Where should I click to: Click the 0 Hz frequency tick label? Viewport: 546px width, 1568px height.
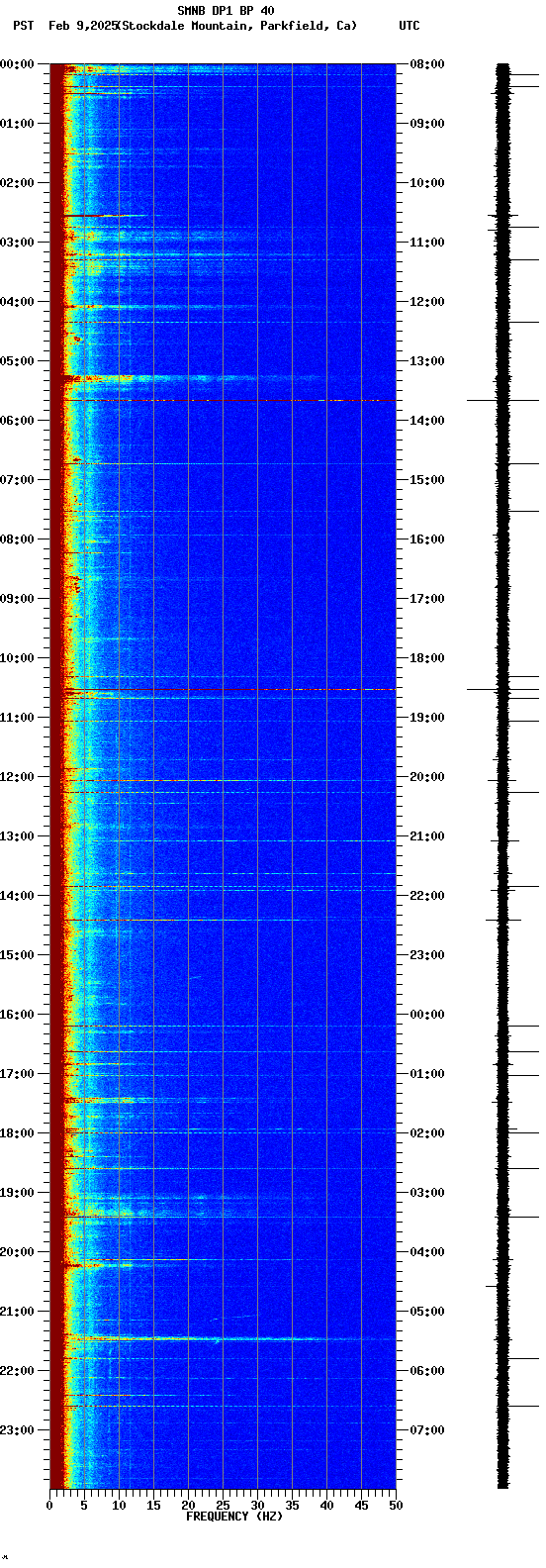point(49,1506)
